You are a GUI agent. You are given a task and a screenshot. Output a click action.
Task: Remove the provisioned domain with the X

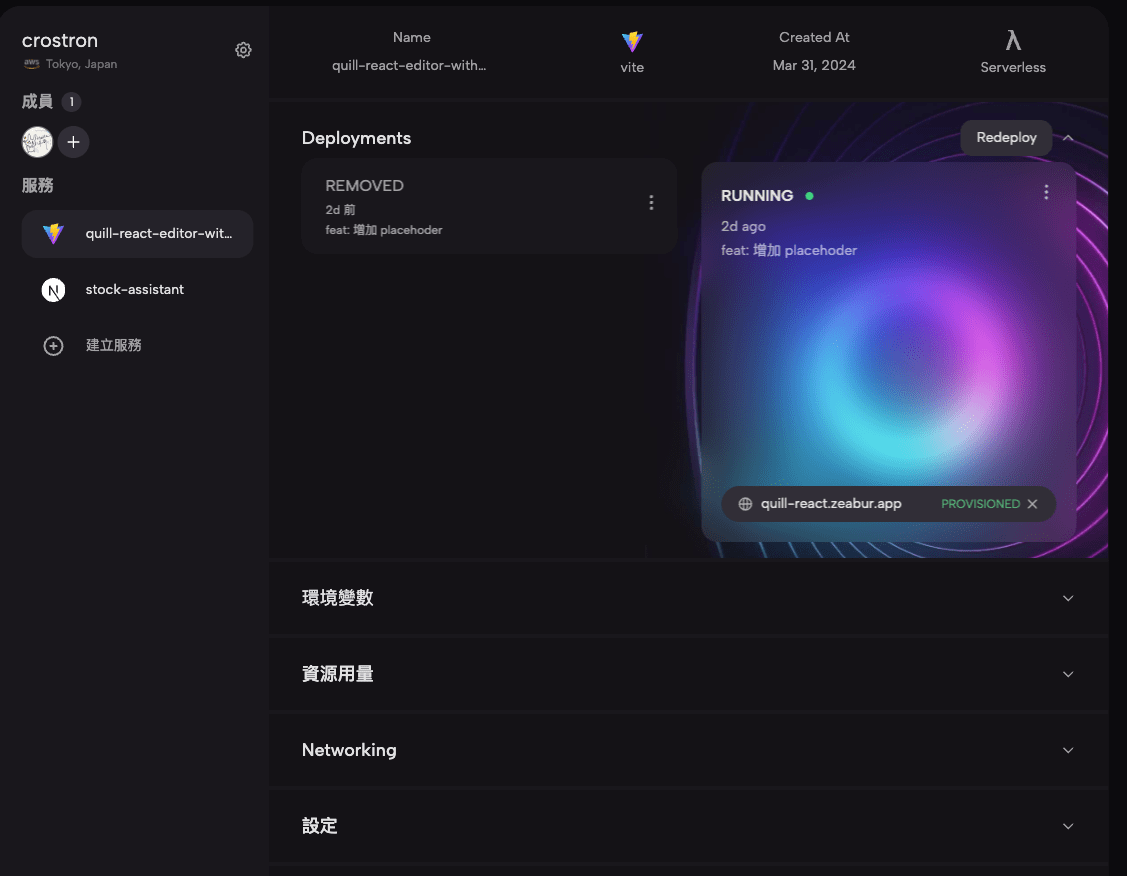pyautogui.click(x=1032, y=503)
